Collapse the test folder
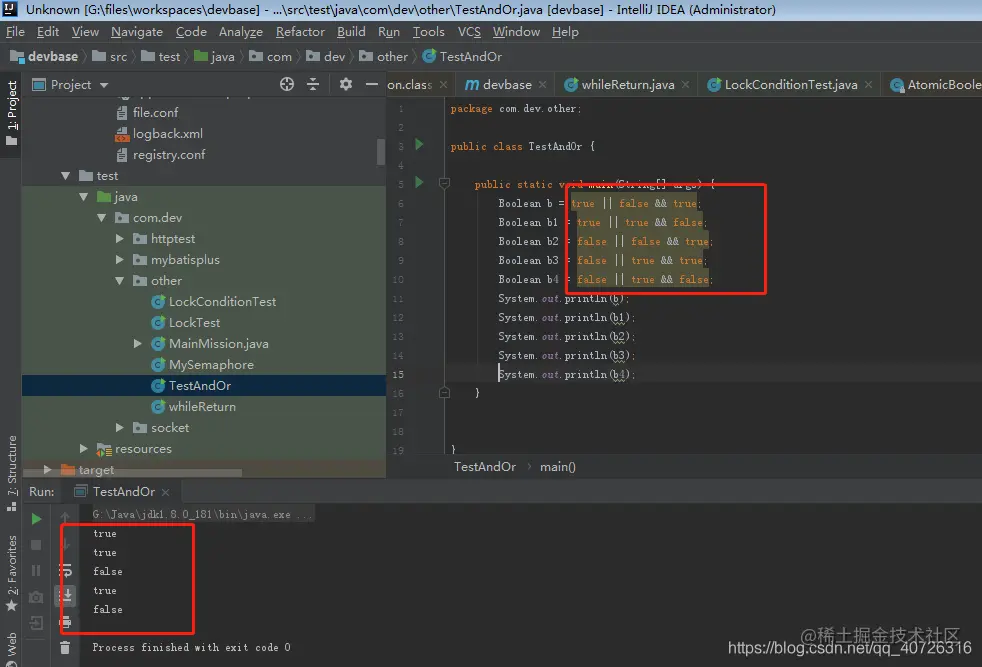Viewport: 982px width, 667px height. tap(66, 176)
